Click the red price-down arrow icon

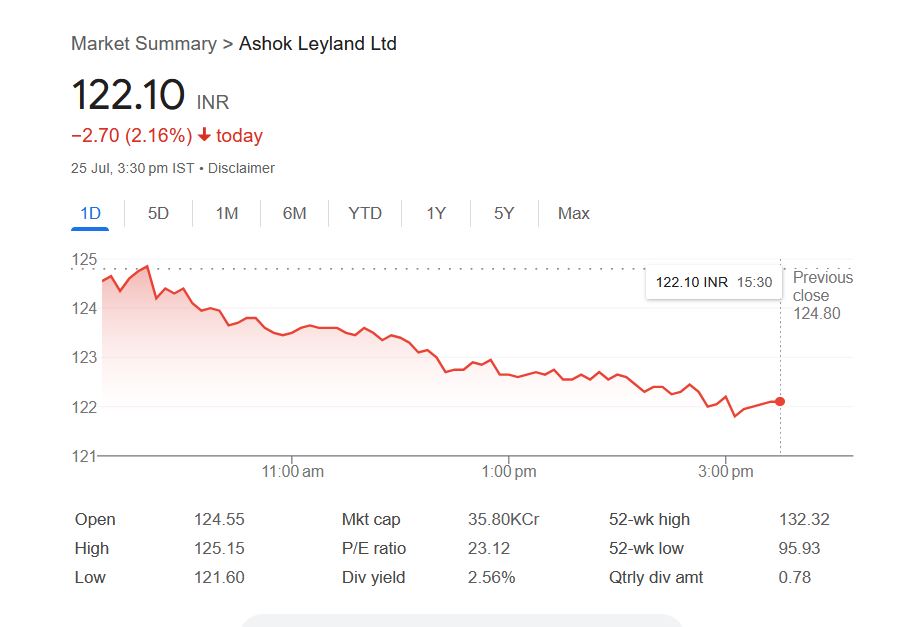tap(205, 135)
